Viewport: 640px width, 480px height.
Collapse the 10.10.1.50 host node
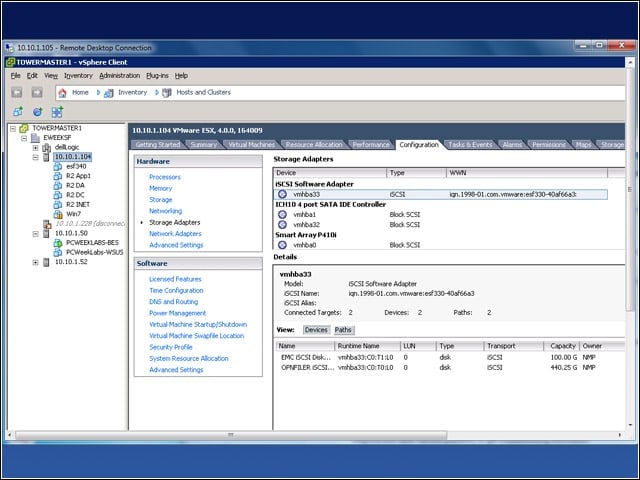point(36,233)
